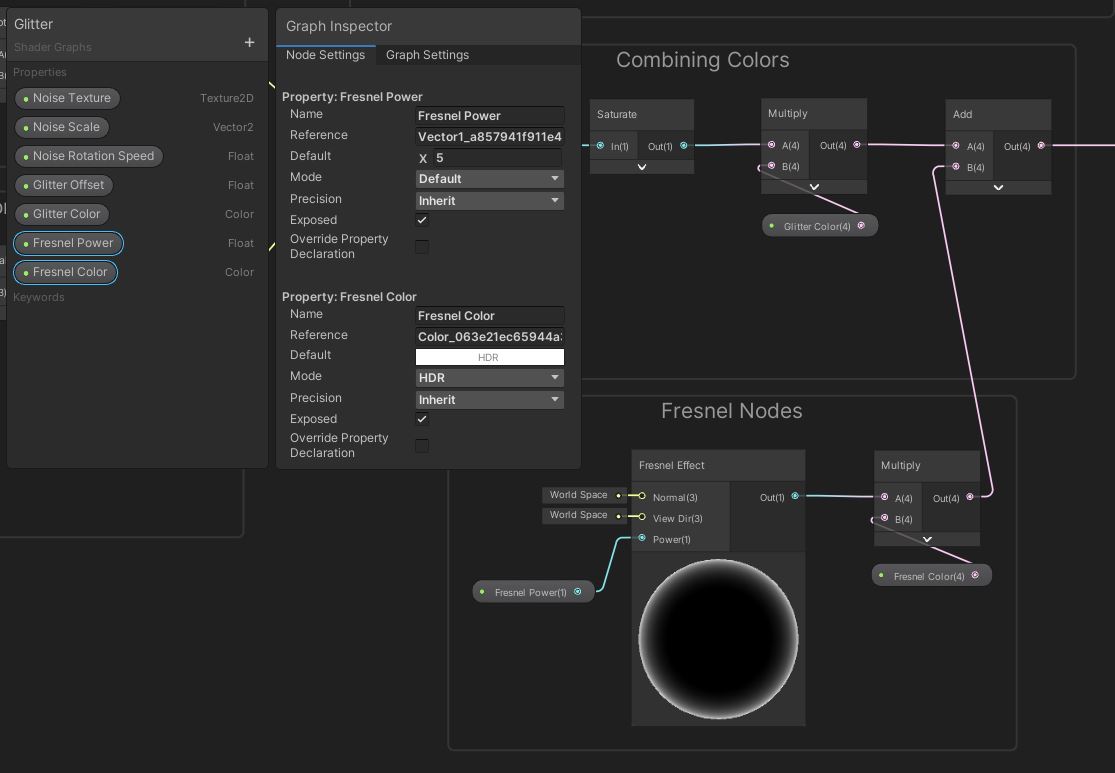The image size is (1115, 773).
Task: Collapse the Saturate node preview chevron
Action: tap(641, 167)
